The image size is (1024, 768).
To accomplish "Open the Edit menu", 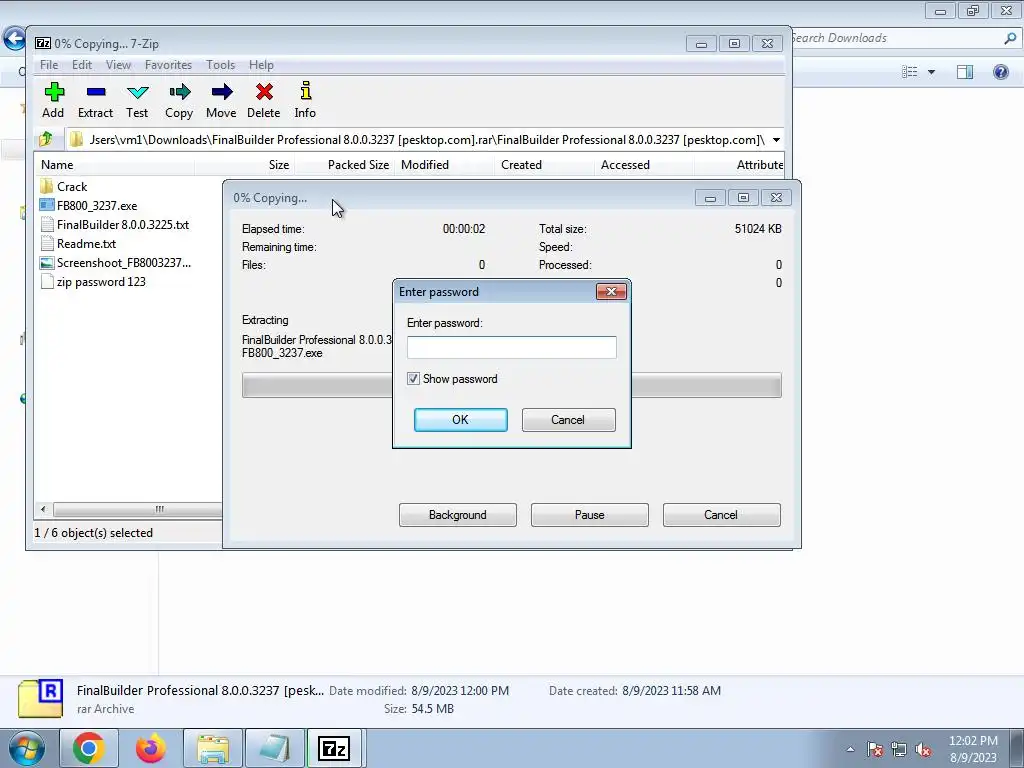I will pyautogui.click(x=82, y=65).
